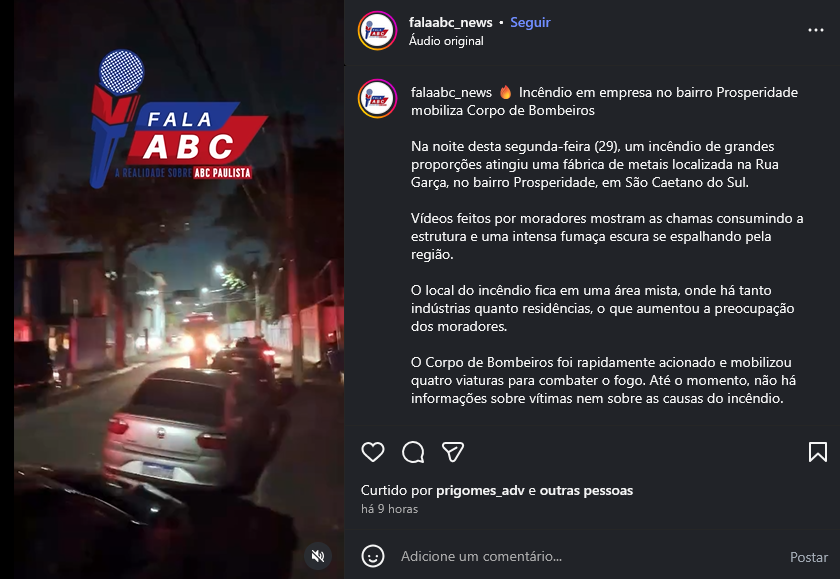
Task: Share the post via paper plane icon
Action: point(453,452)
